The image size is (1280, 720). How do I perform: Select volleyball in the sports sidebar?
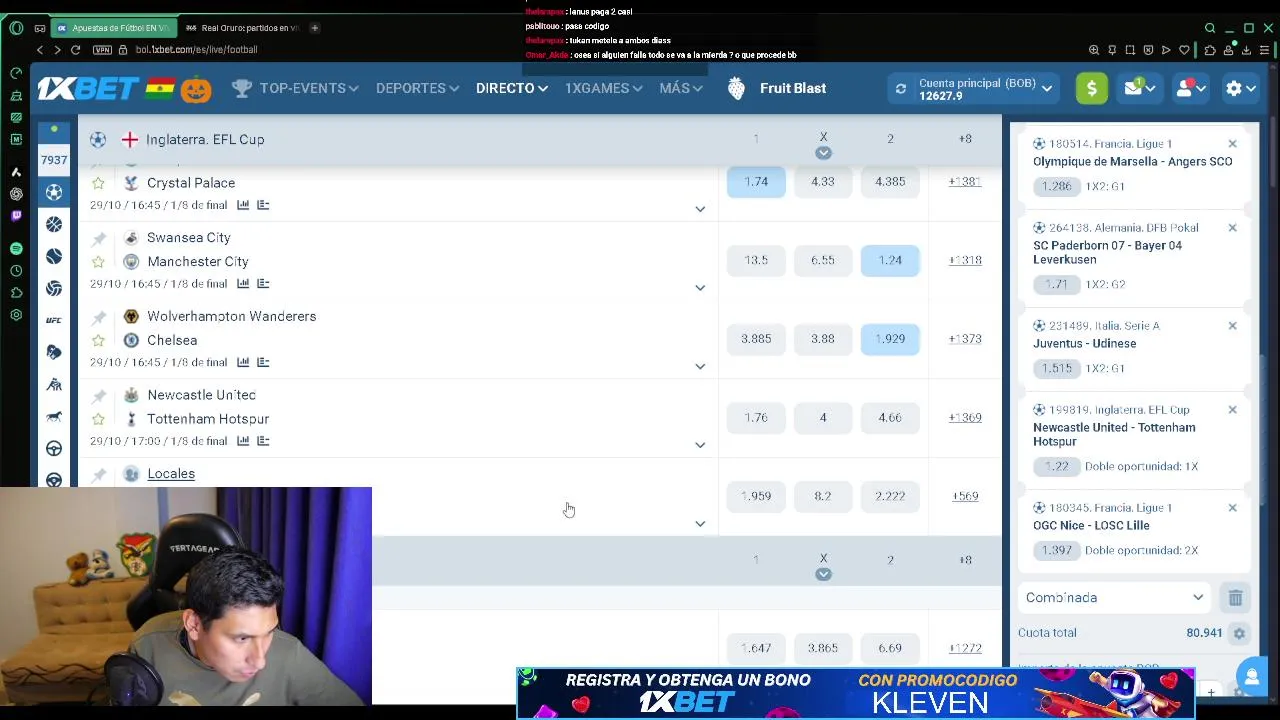coord(54,288)
